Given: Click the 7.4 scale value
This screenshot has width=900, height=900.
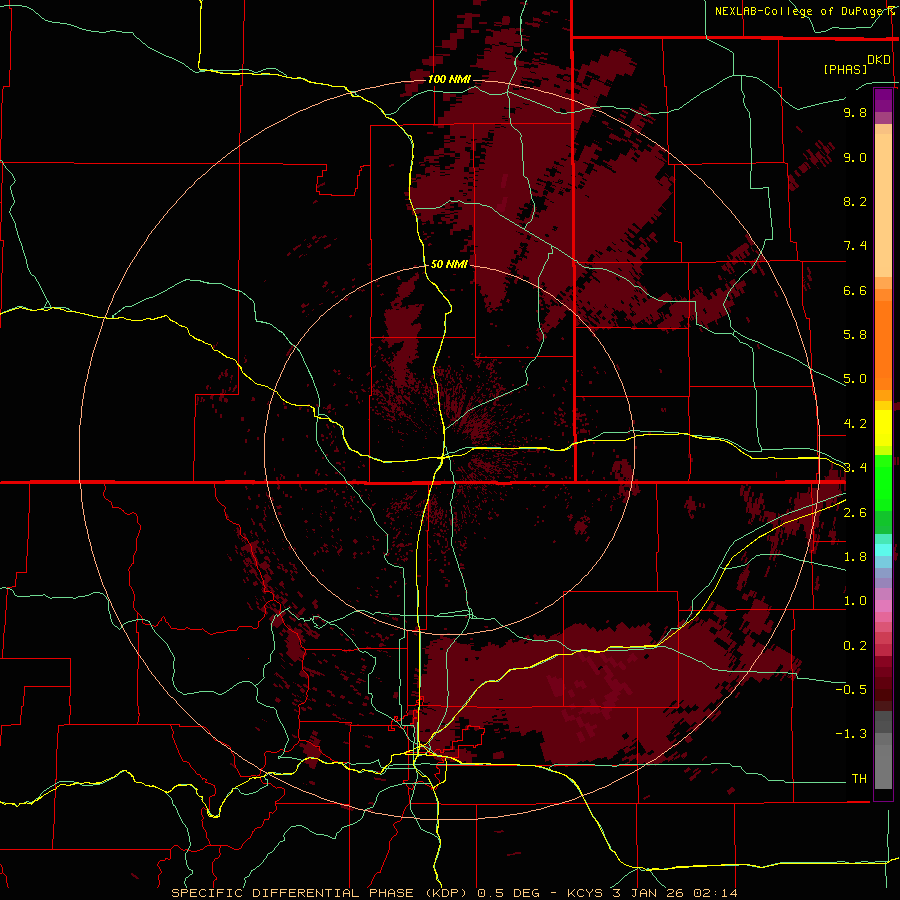Looking at the screenshot, I should point(855,246).
